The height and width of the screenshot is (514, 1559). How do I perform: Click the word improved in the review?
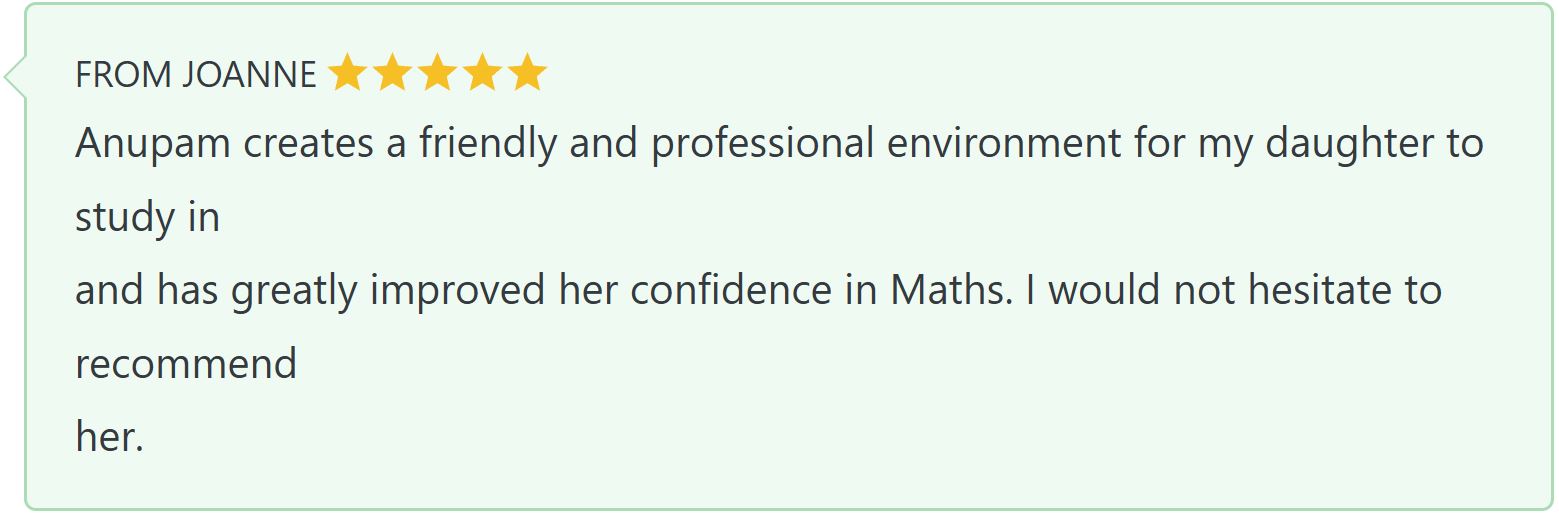[457, 291]
